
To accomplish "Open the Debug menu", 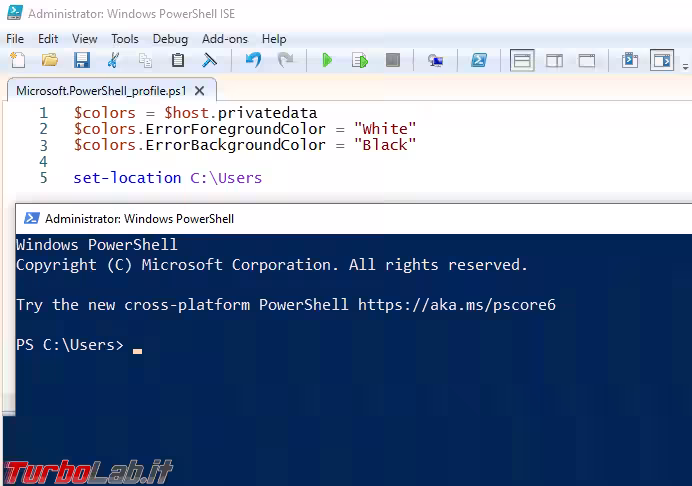I will (170, 39).
